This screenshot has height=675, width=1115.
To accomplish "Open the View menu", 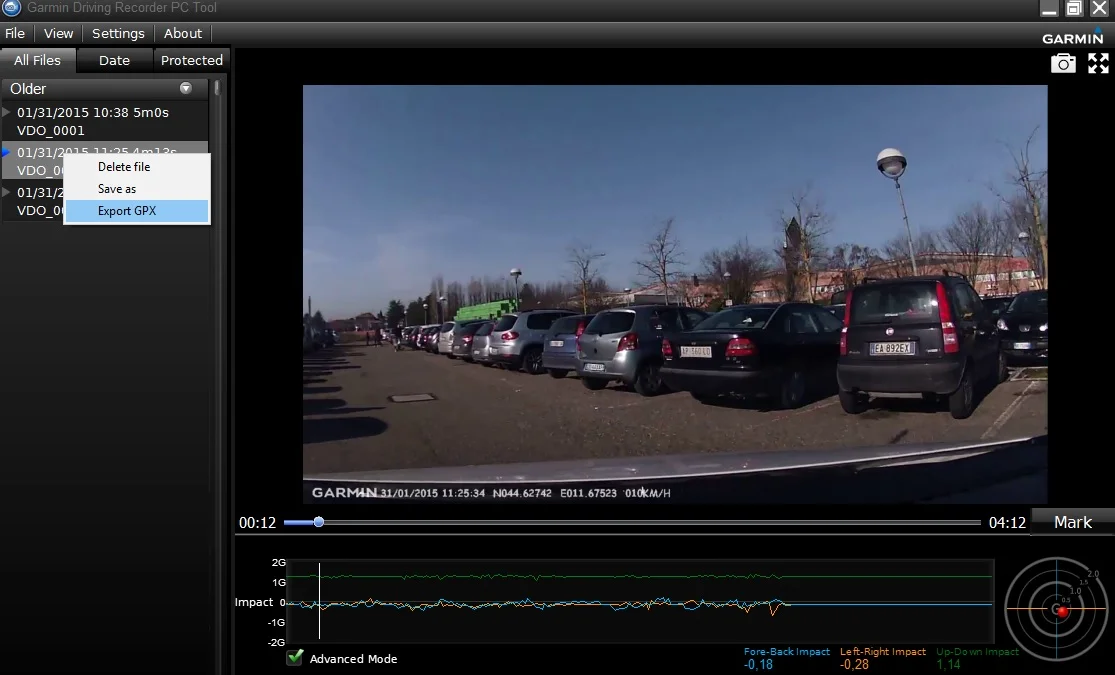I will tap(59, 33).
